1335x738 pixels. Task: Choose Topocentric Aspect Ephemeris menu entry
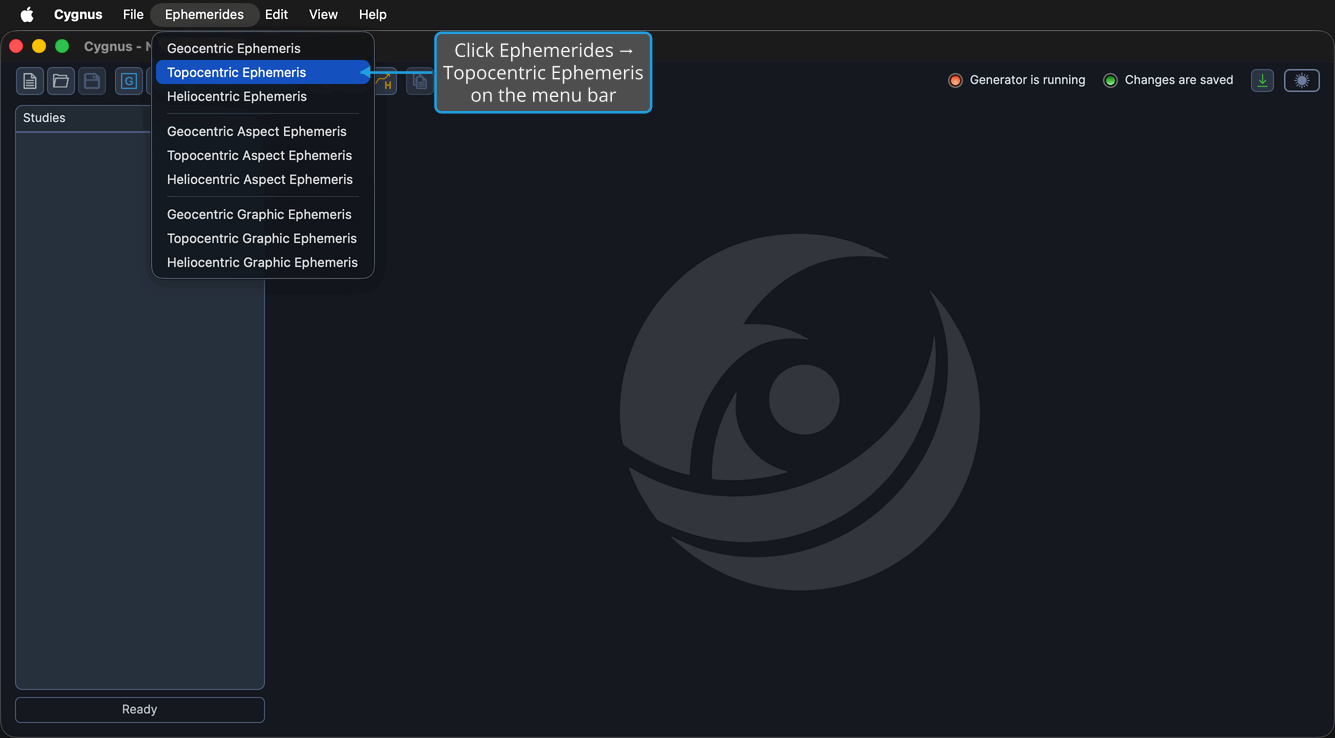coord(263,155)
